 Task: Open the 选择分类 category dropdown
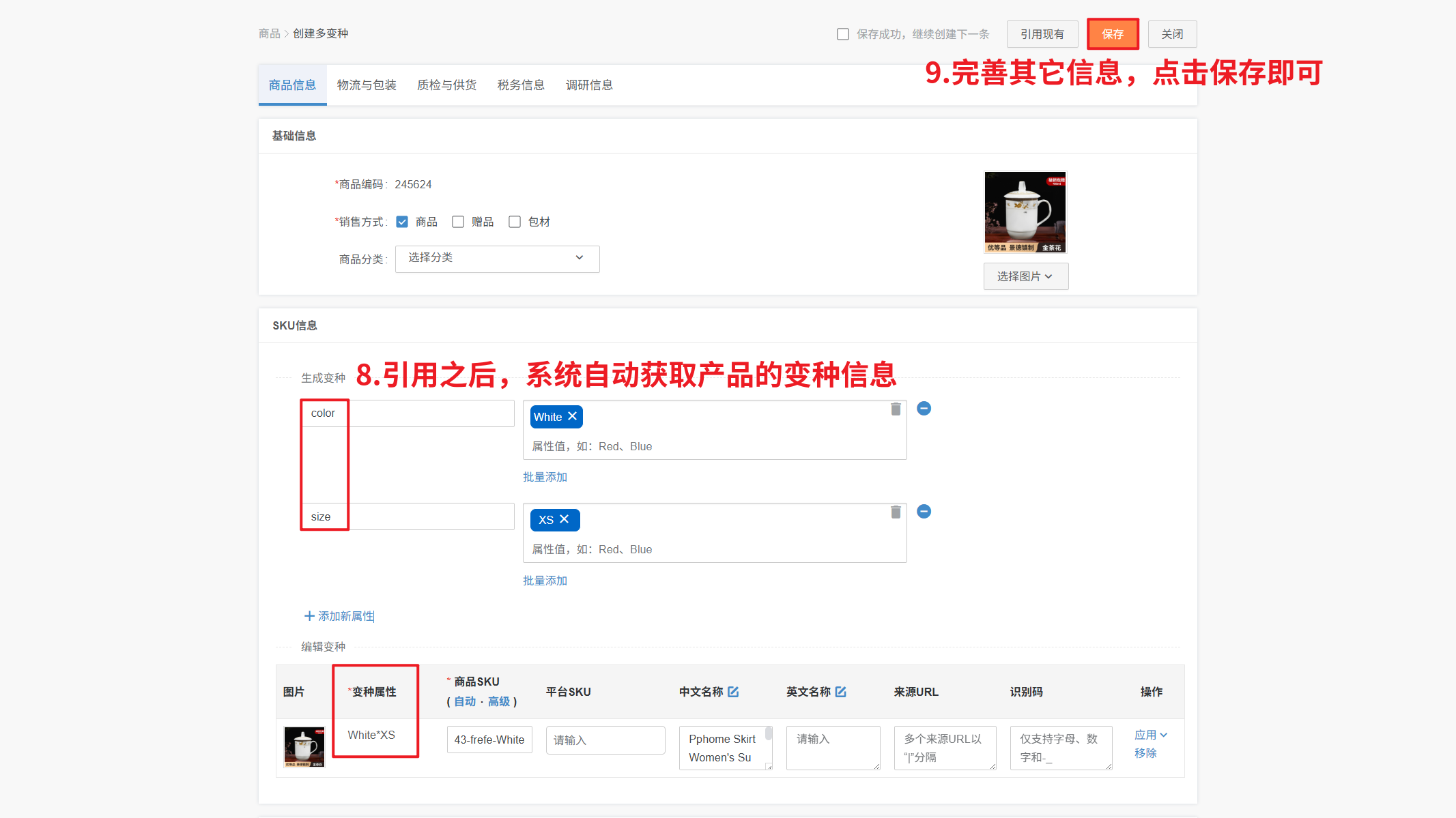497,259
